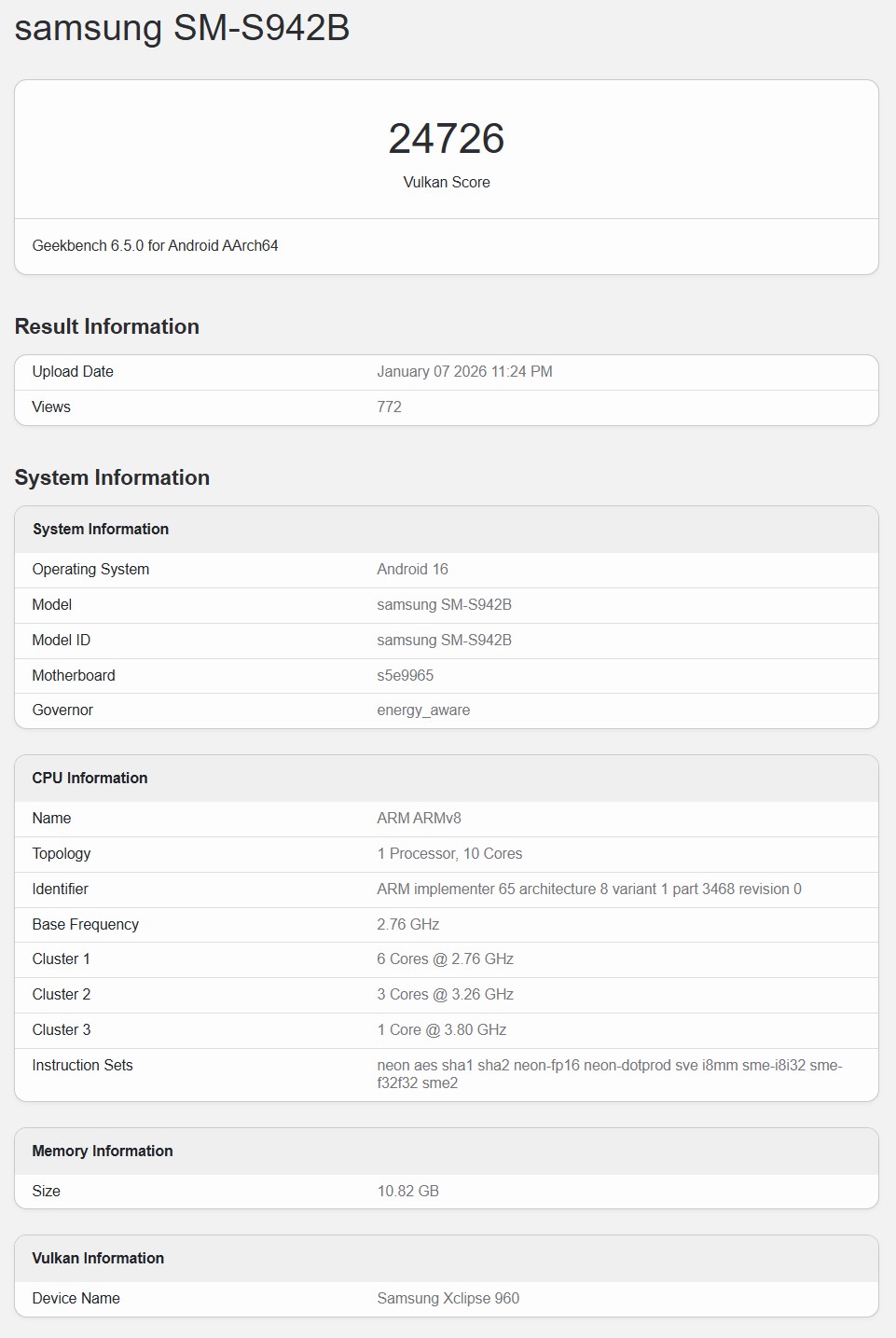This screenshot has height=1338, width=896.
Task: Select the Samsung Xclipse 960 device name
Action: pos(448,1299)
